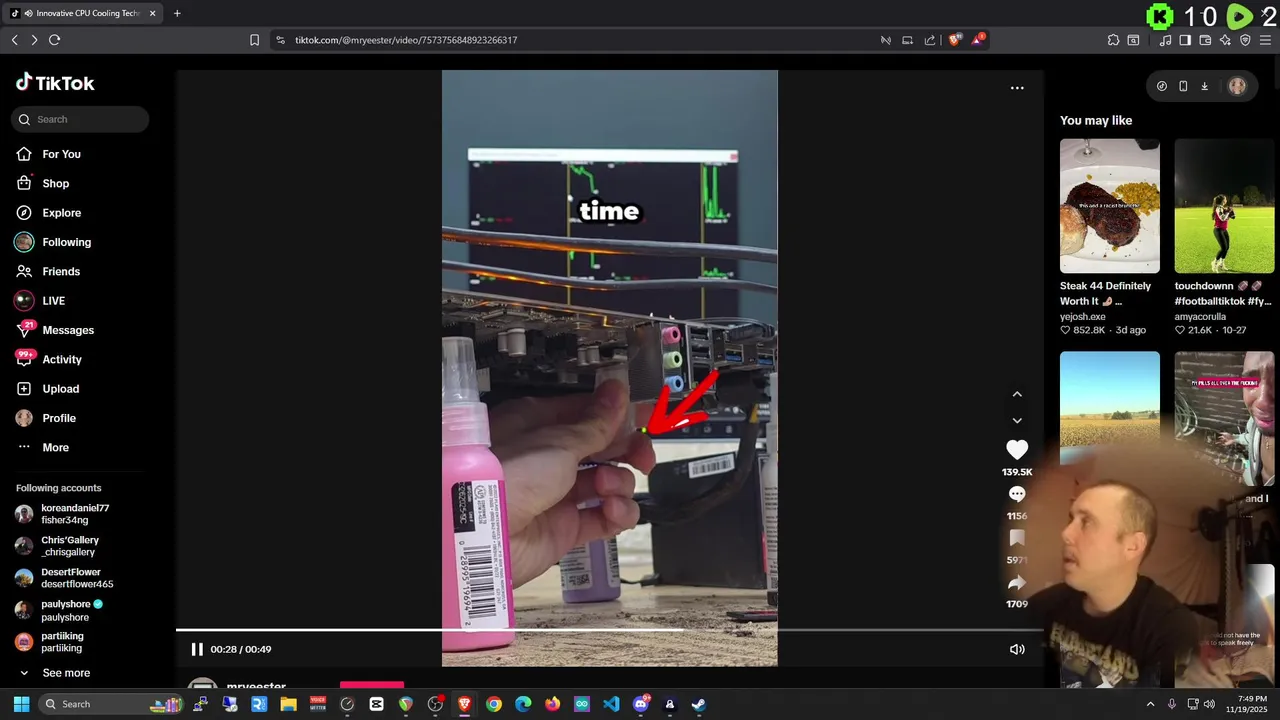Open Brave Shields lion icon

tap(955, 40)
